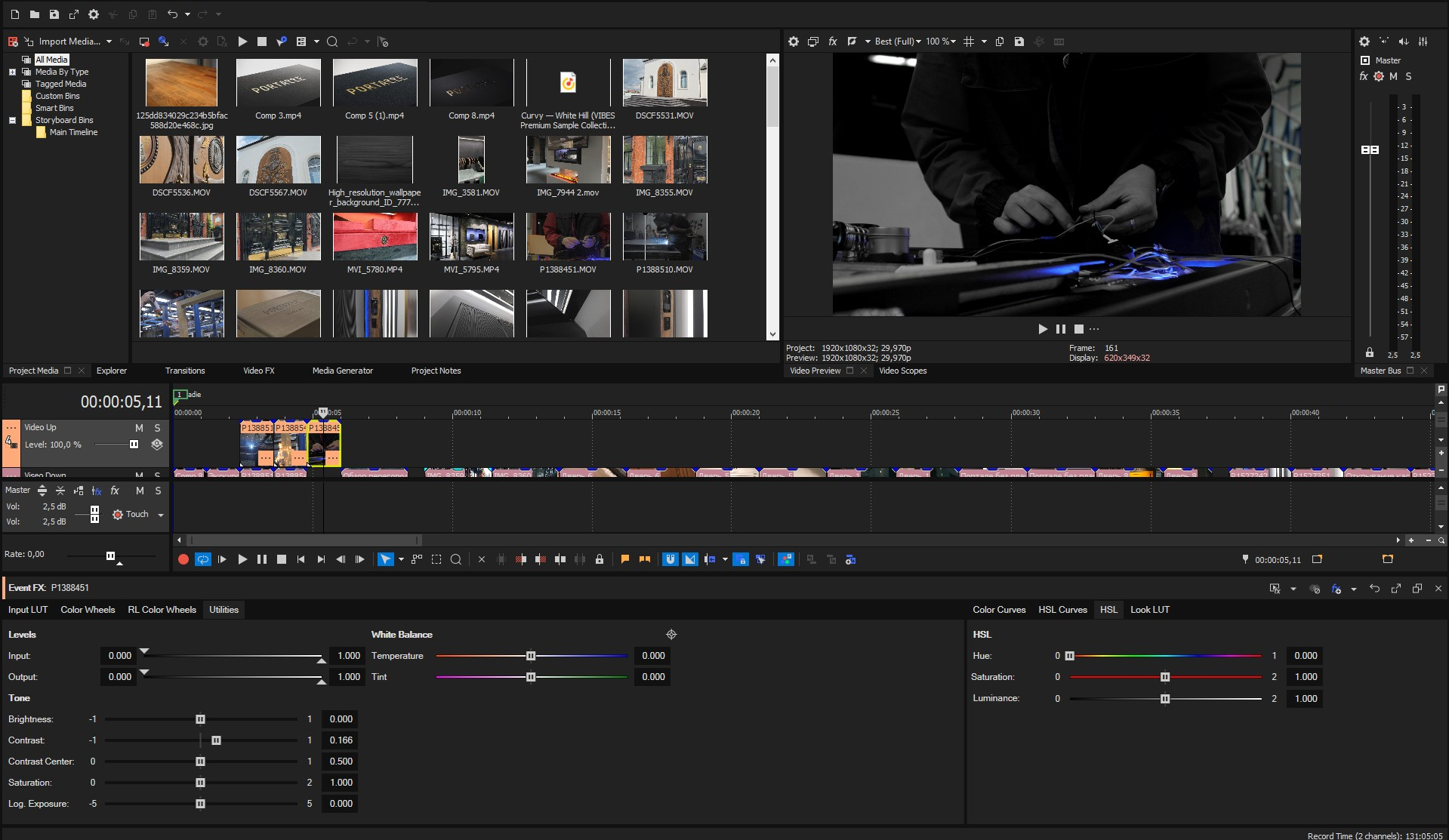Open Video Output FX in preview toolbar
1449x840 pixels.
(832, 42)
